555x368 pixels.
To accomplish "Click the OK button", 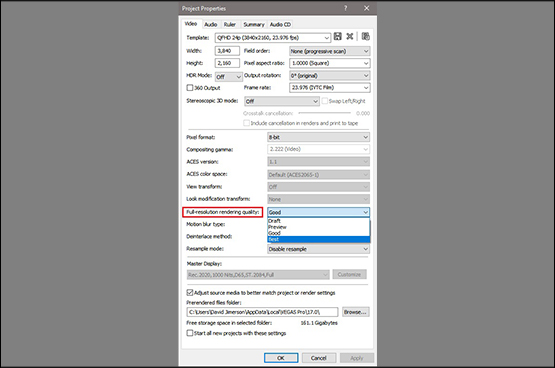I will [x=281, y=358].
